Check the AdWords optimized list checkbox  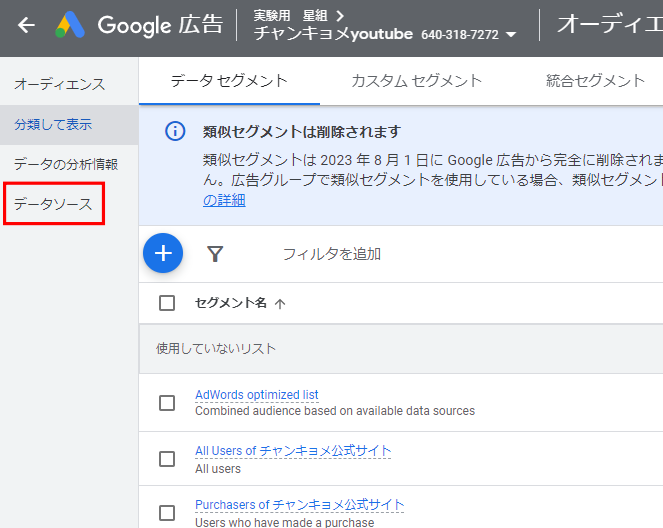coord(167,402)
